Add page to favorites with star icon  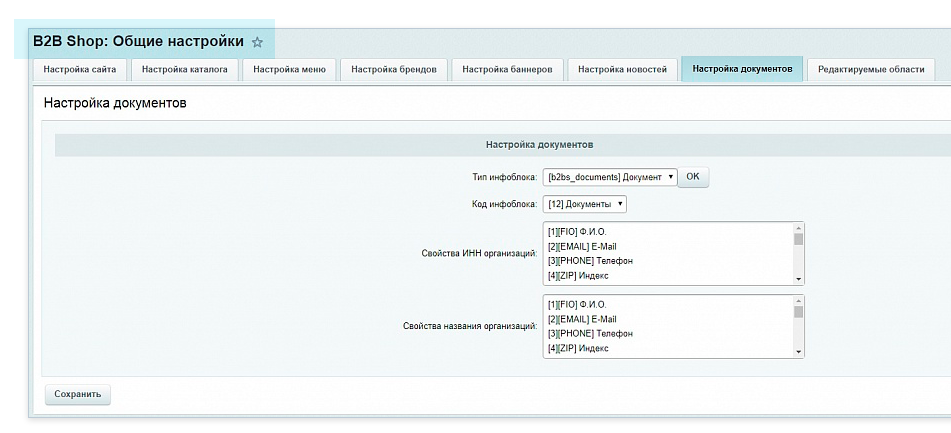pyautogui.click(x=257, y=42)
